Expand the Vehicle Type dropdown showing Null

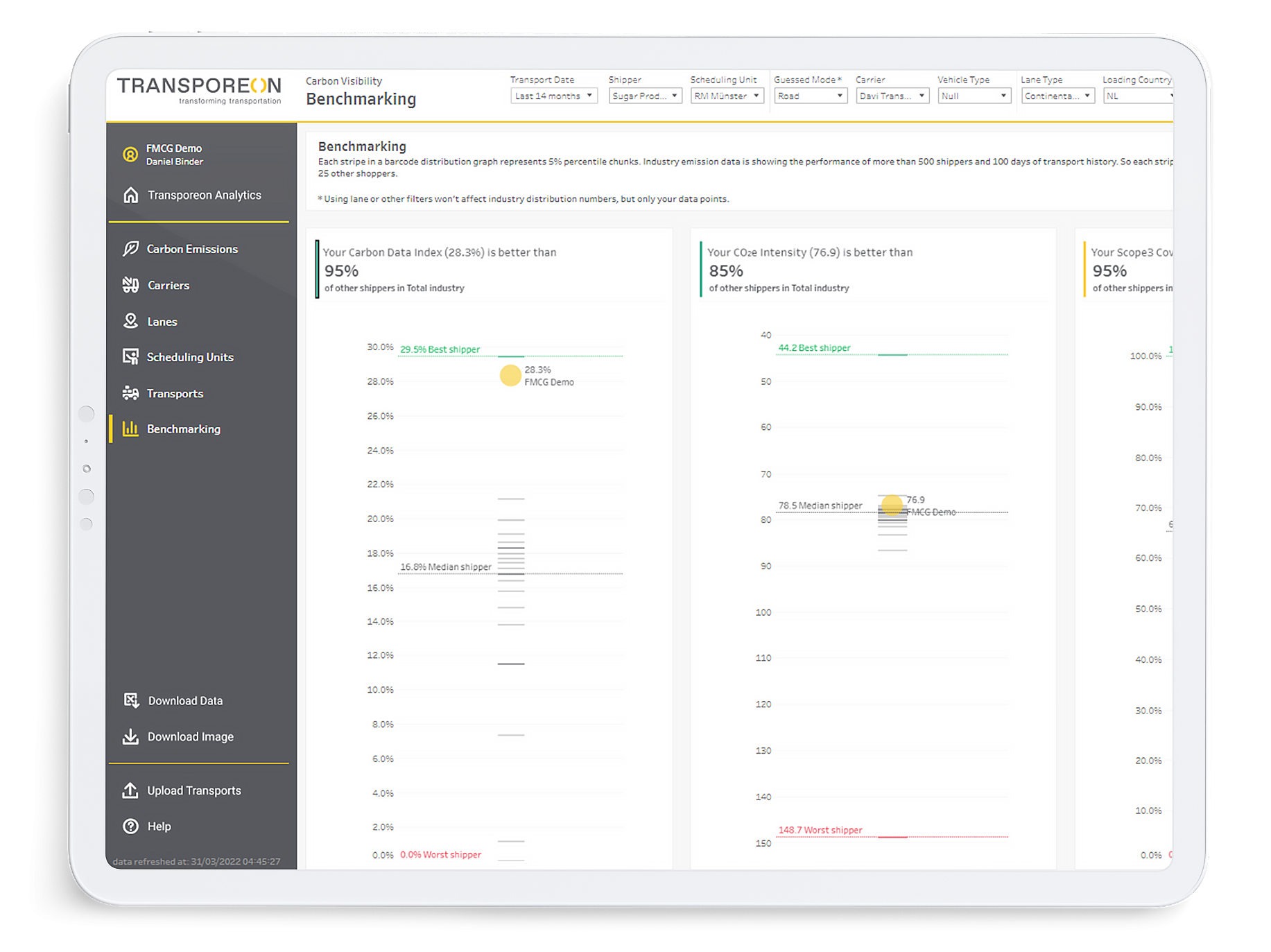pos(974,96)
